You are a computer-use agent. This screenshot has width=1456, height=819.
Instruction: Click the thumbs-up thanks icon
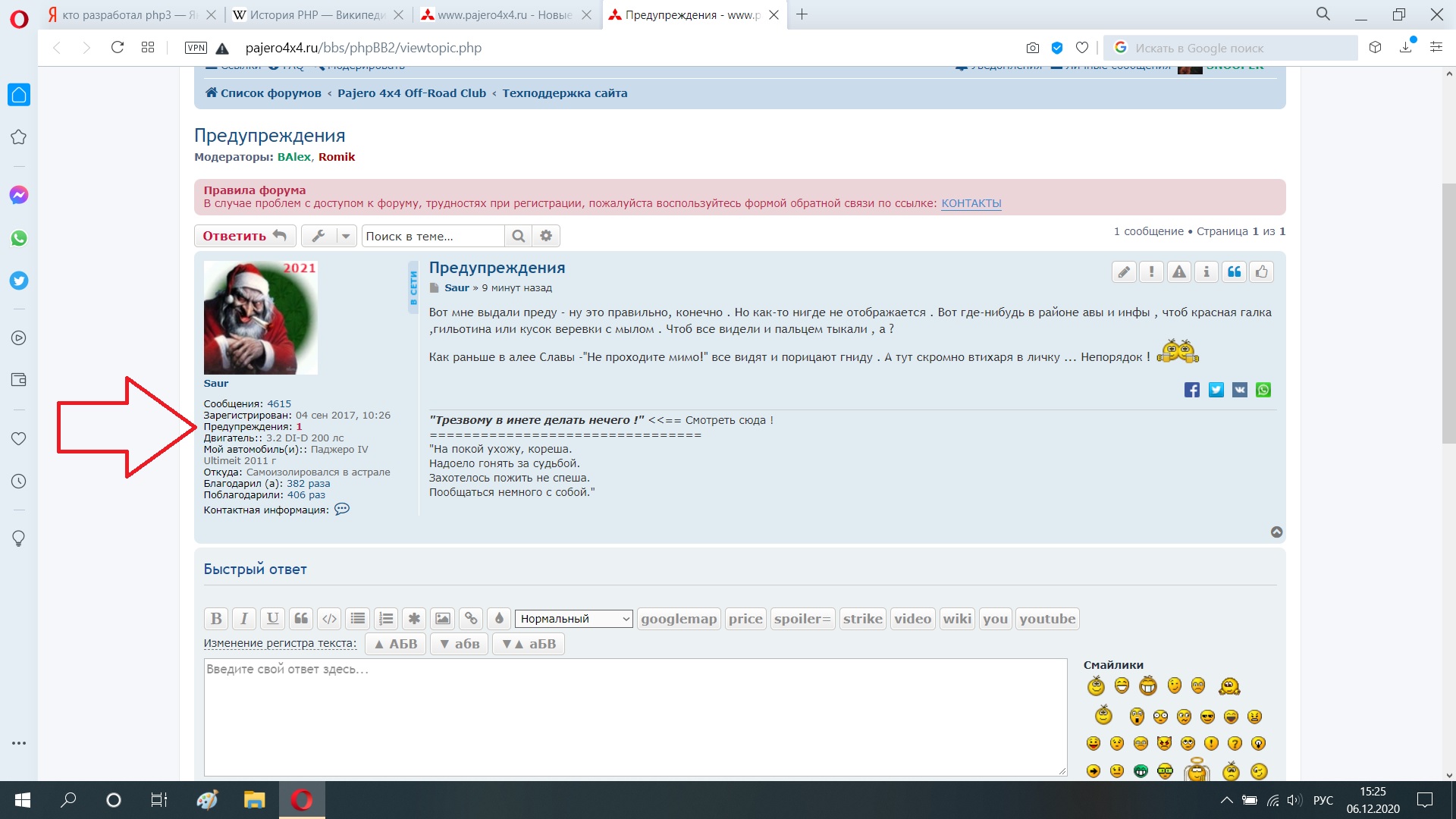pos(1262,272)
